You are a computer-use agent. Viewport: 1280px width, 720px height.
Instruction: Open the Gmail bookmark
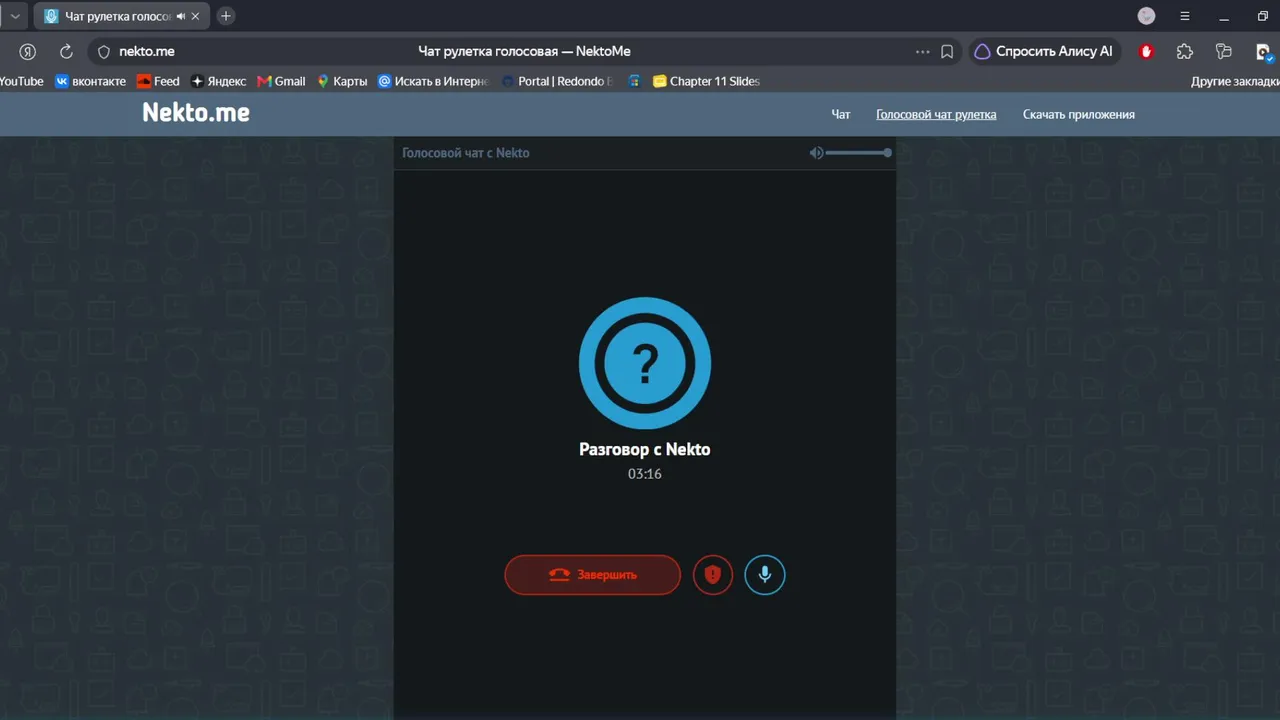(281, 81)
